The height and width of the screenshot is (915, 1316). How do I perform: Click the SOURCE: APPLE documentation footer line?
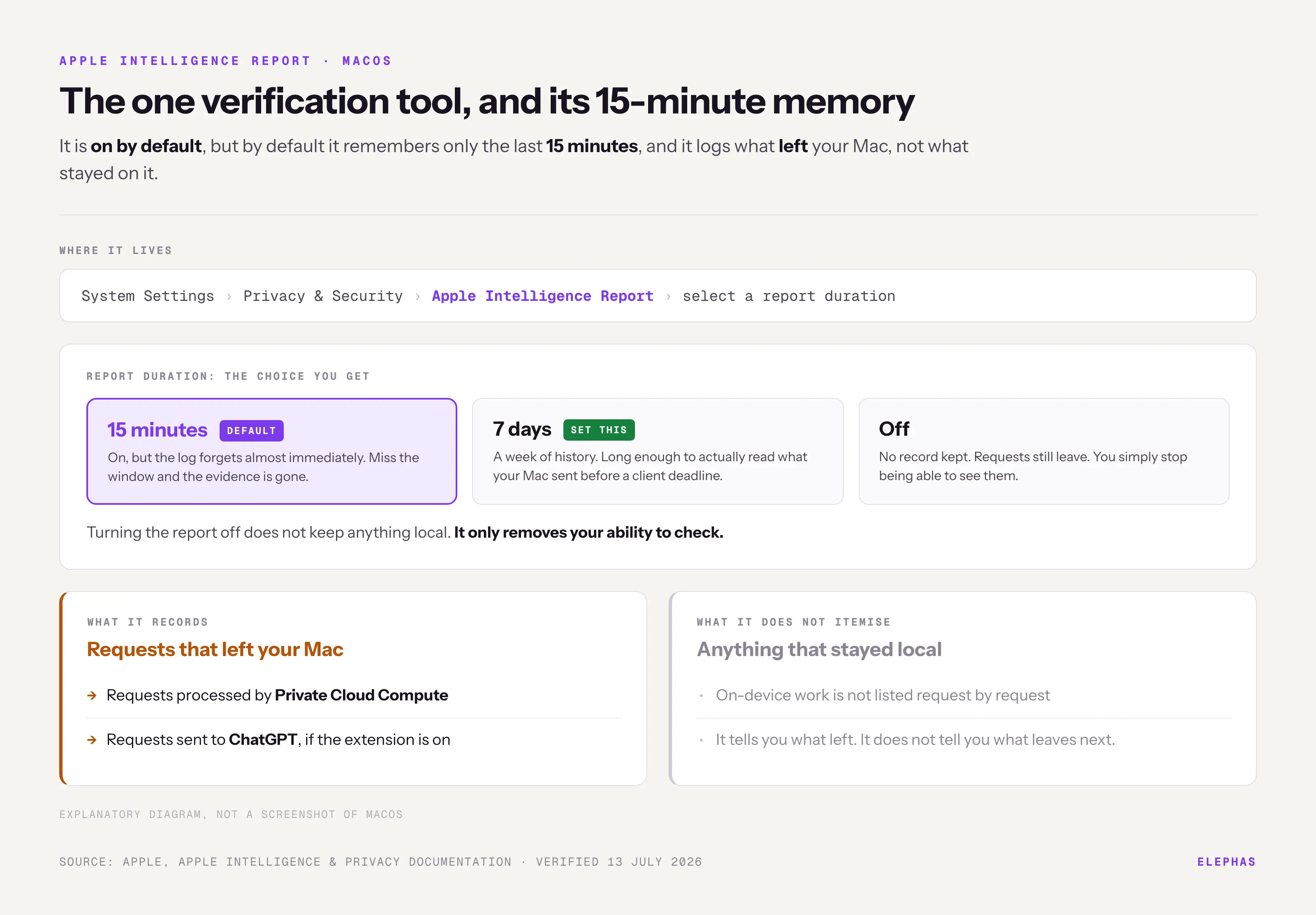pyautogui.click(x=380, y=862)
